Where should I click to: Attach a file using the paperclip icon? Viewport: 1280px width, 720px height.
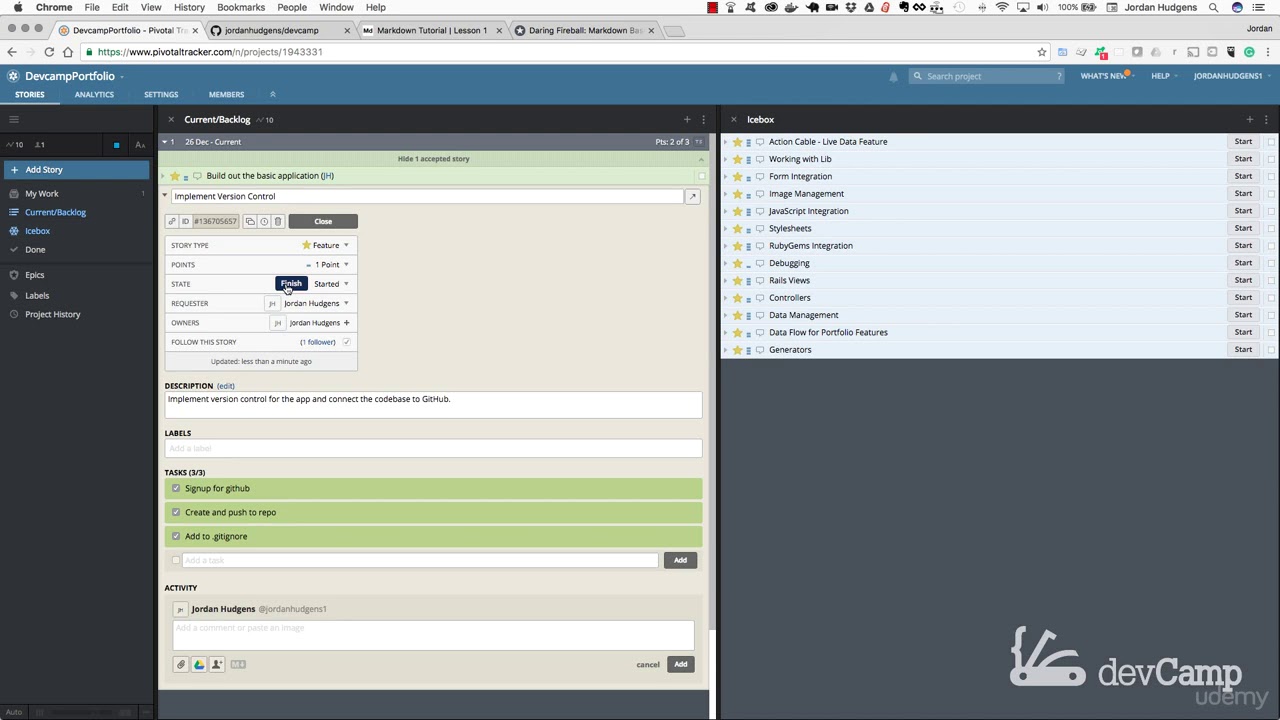(x=181, y=664)
